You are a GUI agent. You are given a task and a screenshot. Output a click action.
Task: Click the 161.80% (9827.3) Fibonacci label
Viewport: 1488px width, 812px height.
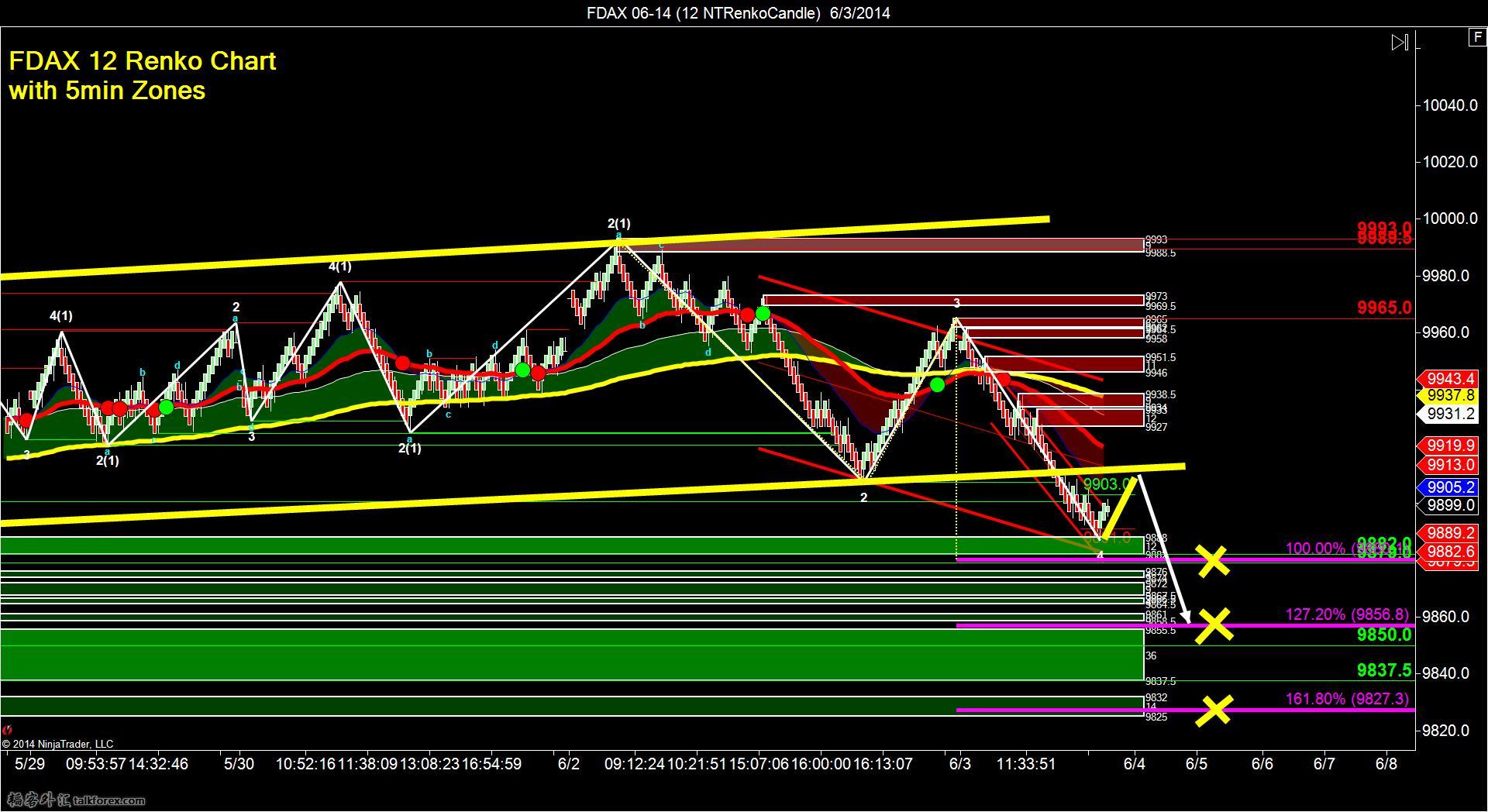tap(1347, 699)
